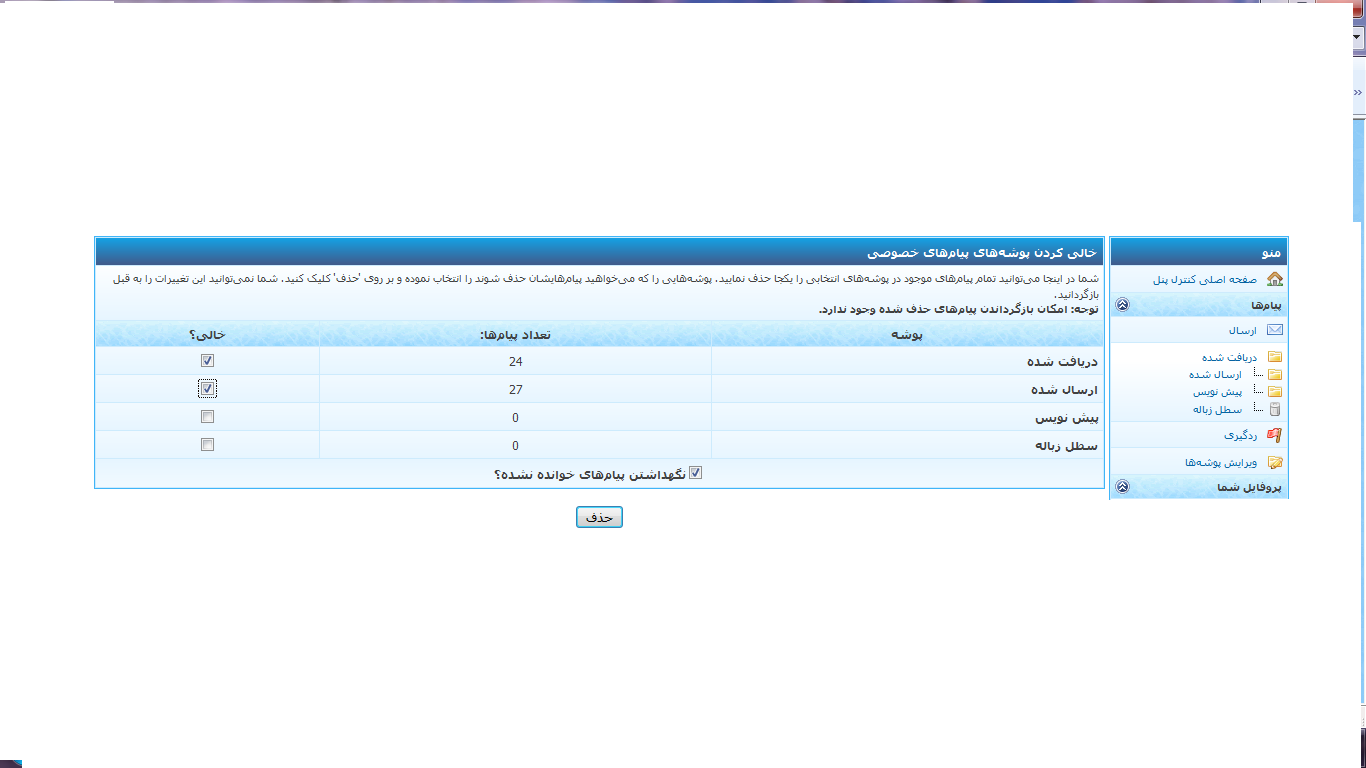
Task: Uncheck the دریافت شده empty checkbox
Action: (x=207, y=361)
